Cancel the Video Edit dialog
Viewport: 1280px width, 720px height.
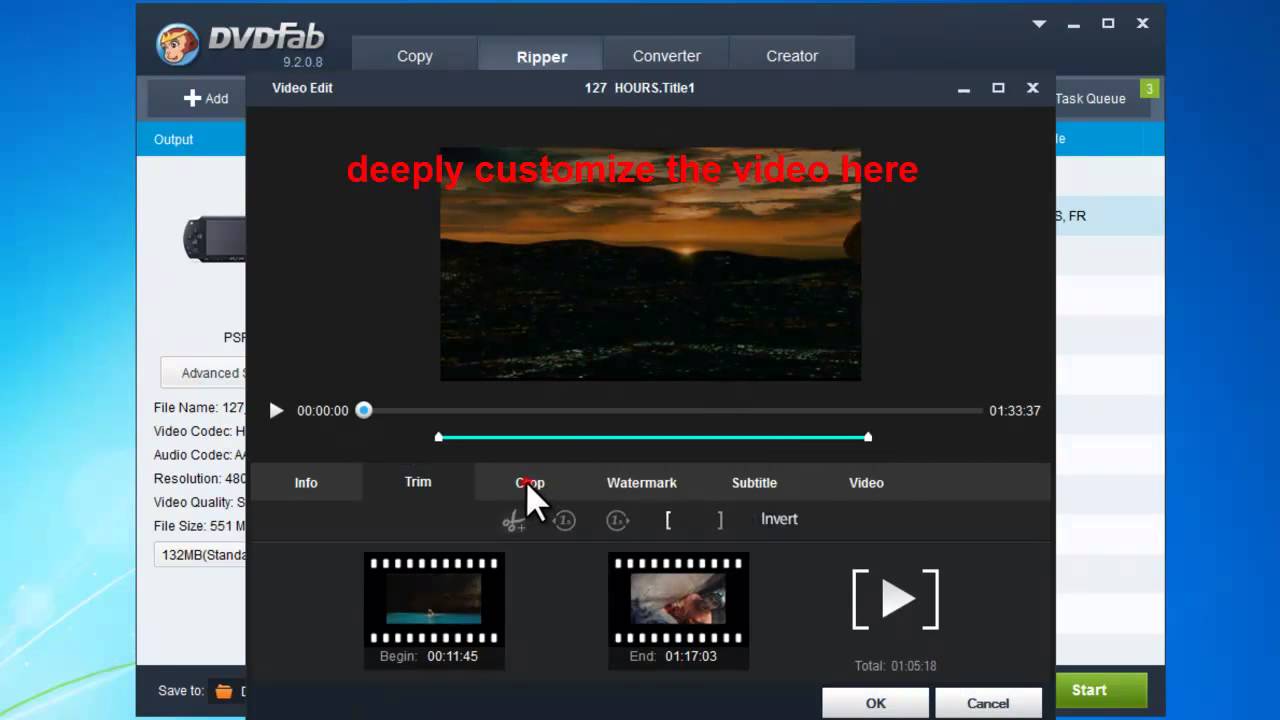pyautogui.click(x=988, y=703)
